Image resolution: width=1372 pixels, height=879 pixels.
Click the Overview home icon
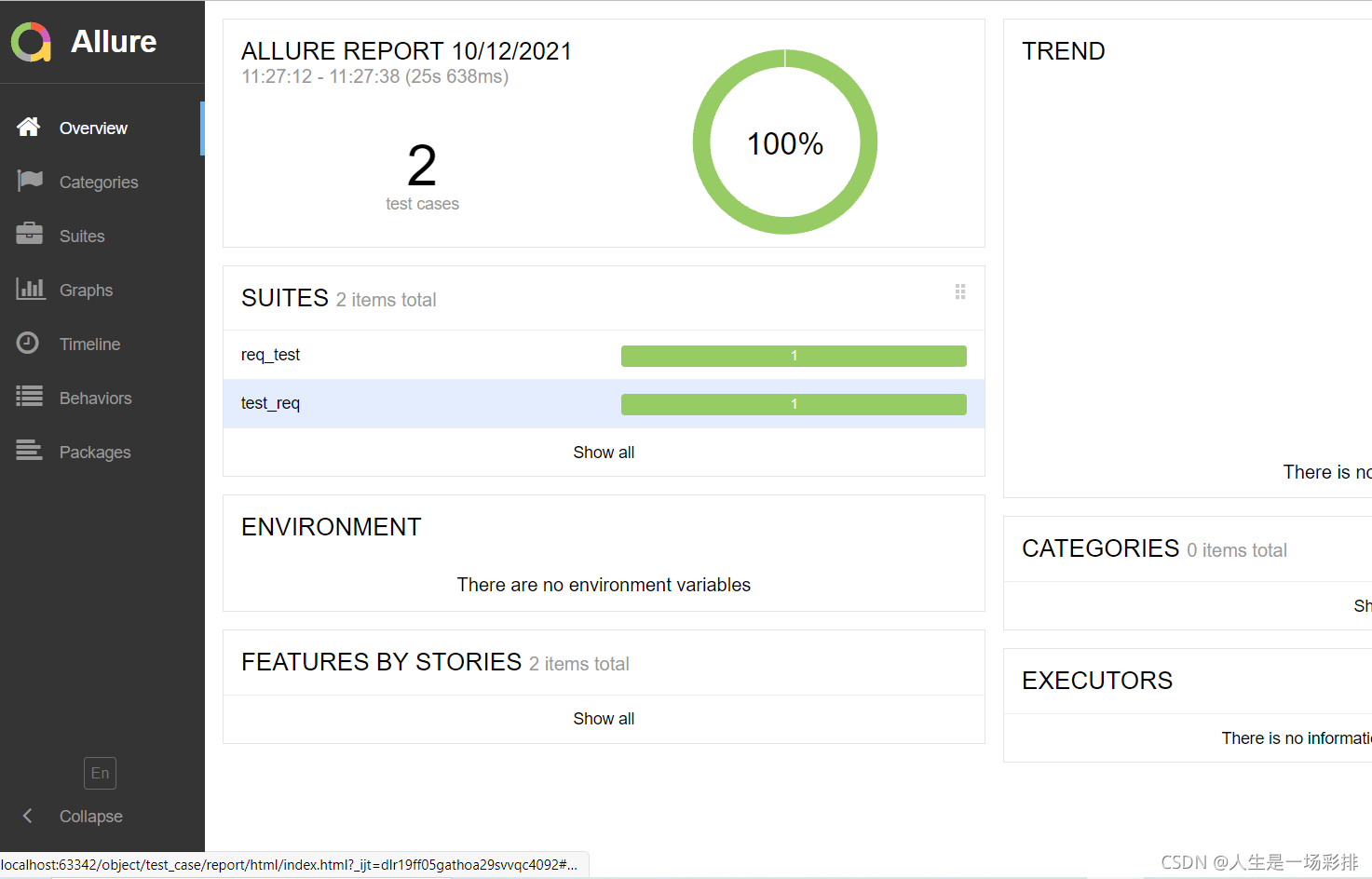(x=28, y=128)
